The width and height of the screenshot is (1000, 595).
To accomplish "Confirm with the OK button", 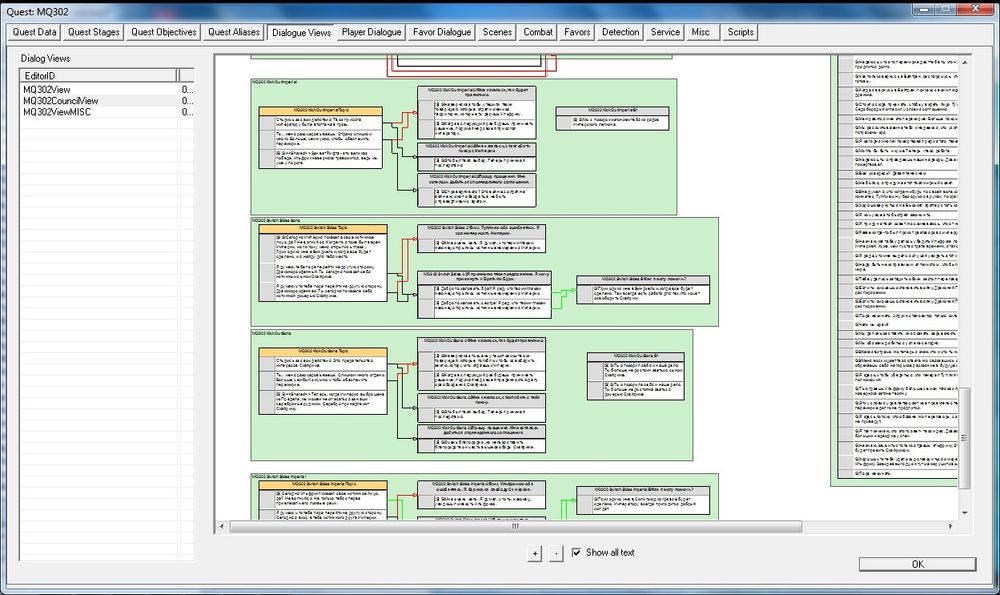I will (x=917, y=564).
